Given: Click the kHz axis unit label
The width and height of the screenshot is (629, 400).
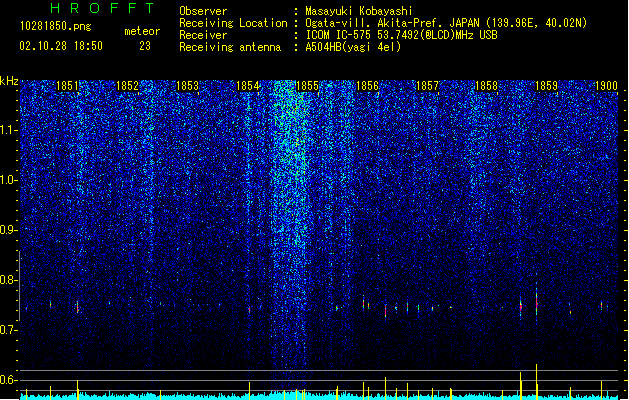Looking at the screenshot, I should click(9, 81).
